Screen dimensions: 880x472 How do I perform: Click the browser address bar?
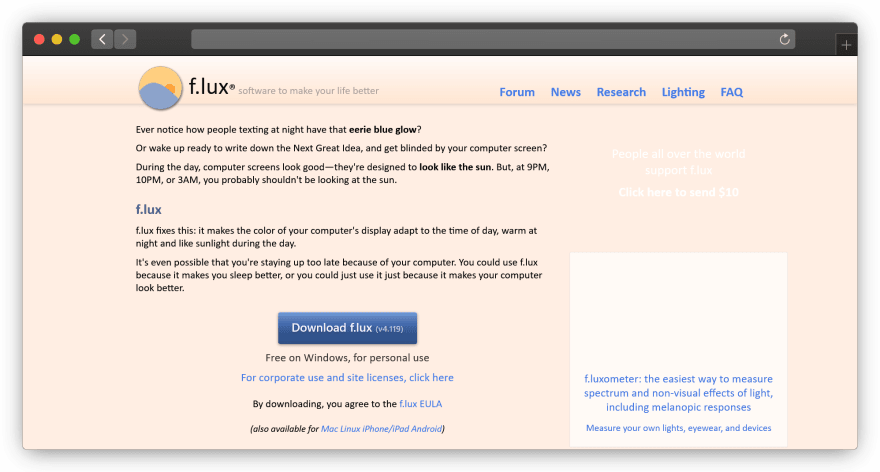(493, 39)
